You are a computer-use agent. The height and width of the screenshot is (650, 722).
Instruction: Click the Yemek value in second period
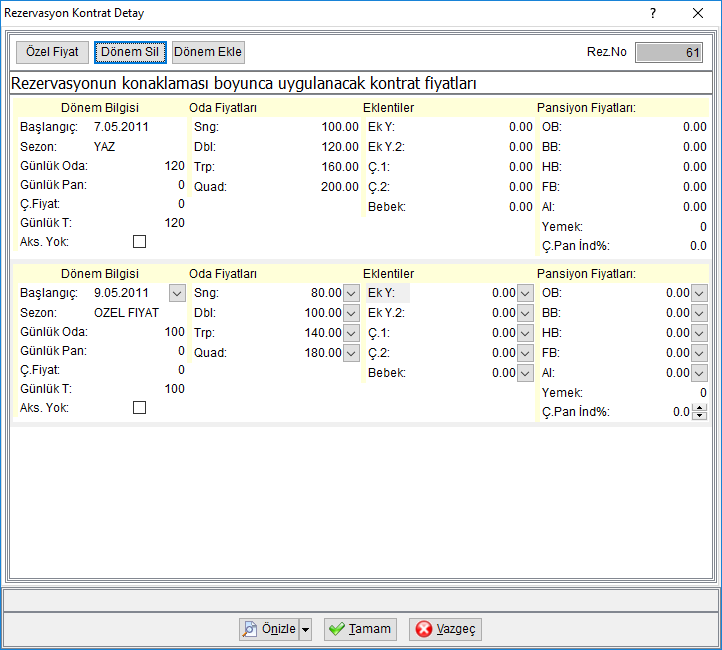703,393
